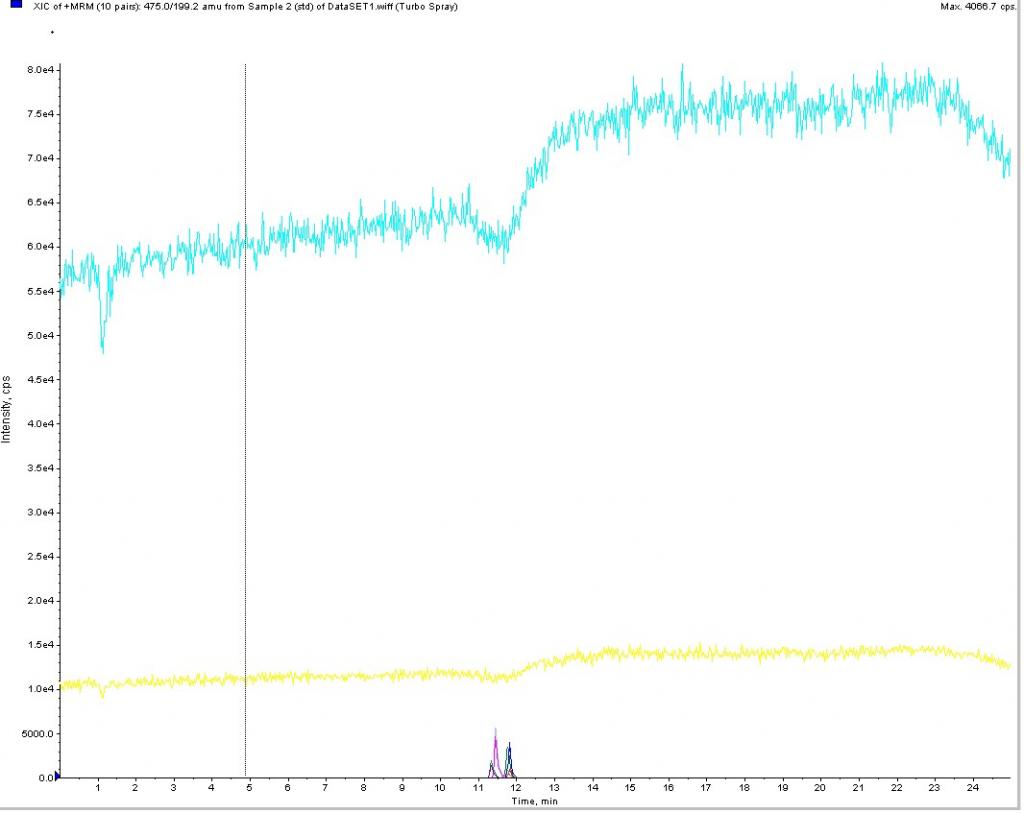Screen dimensions: 1024x813
Task: Click the 19 minute time tick label
Action: coord(782,788)
